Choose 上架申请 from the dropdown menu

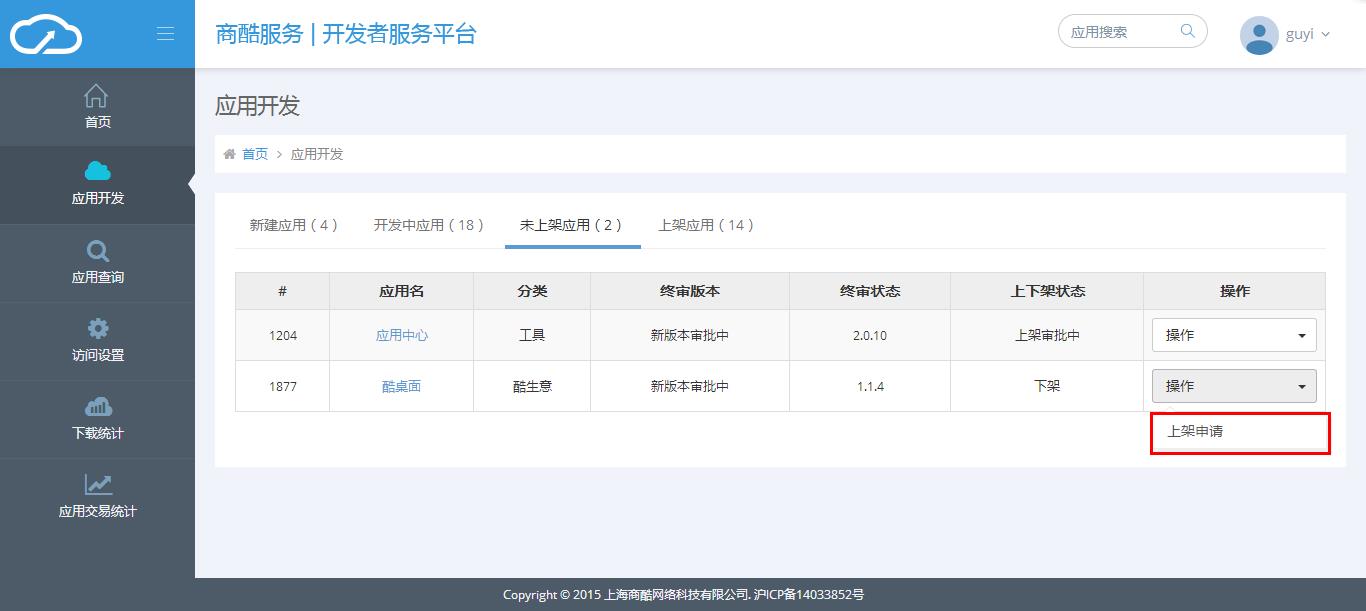click(x=1240, y=432)
